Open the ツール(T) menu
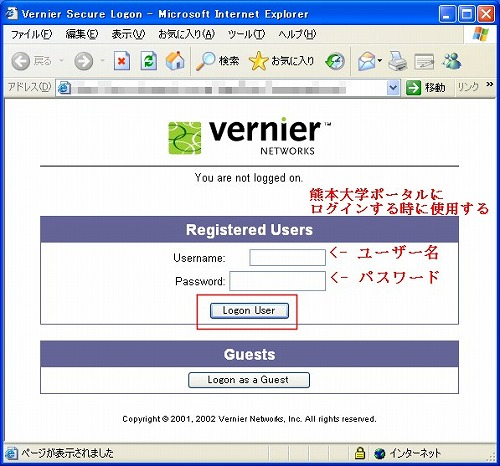The image size is (500, 466). tap(246, 34)
